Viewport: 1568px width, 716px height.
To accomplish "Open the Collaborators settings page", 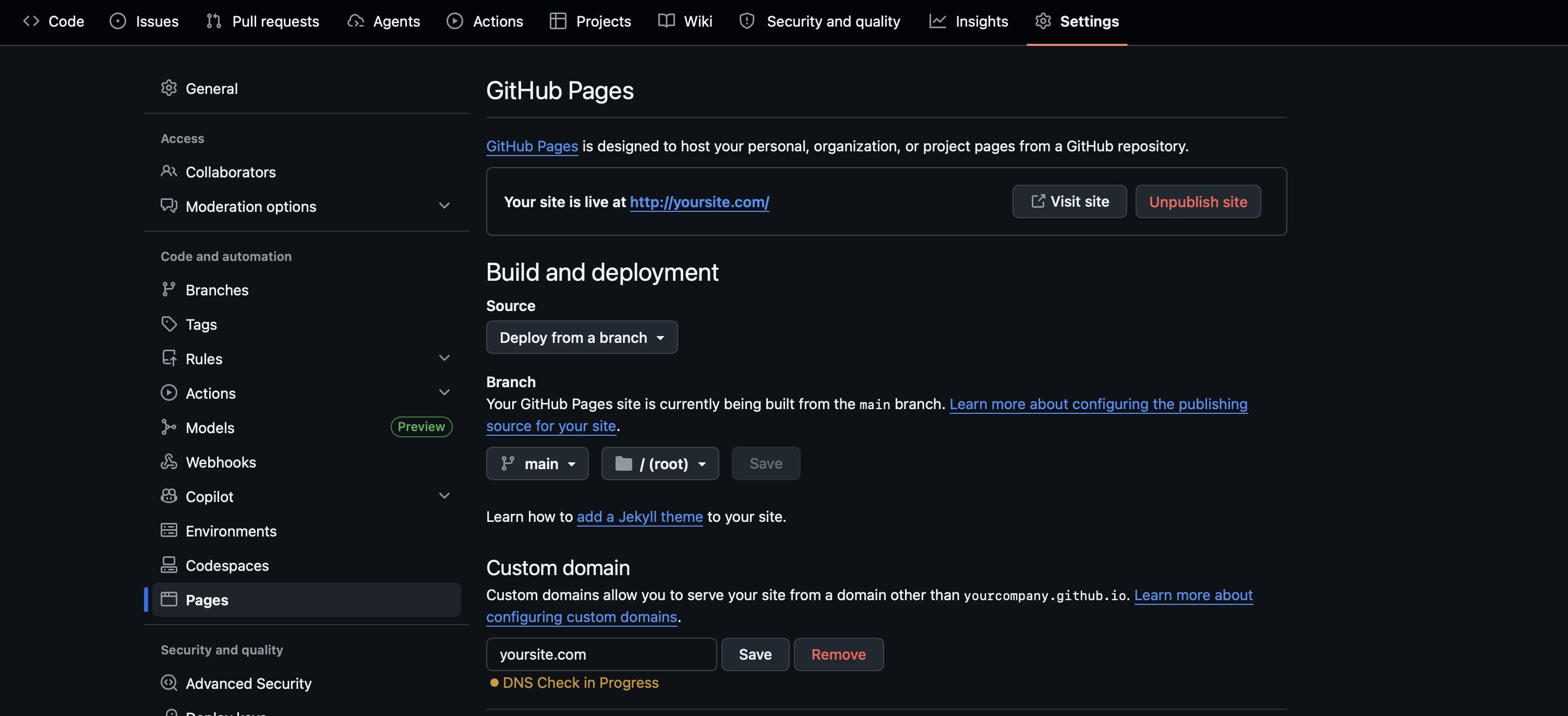I will [307, 172].
